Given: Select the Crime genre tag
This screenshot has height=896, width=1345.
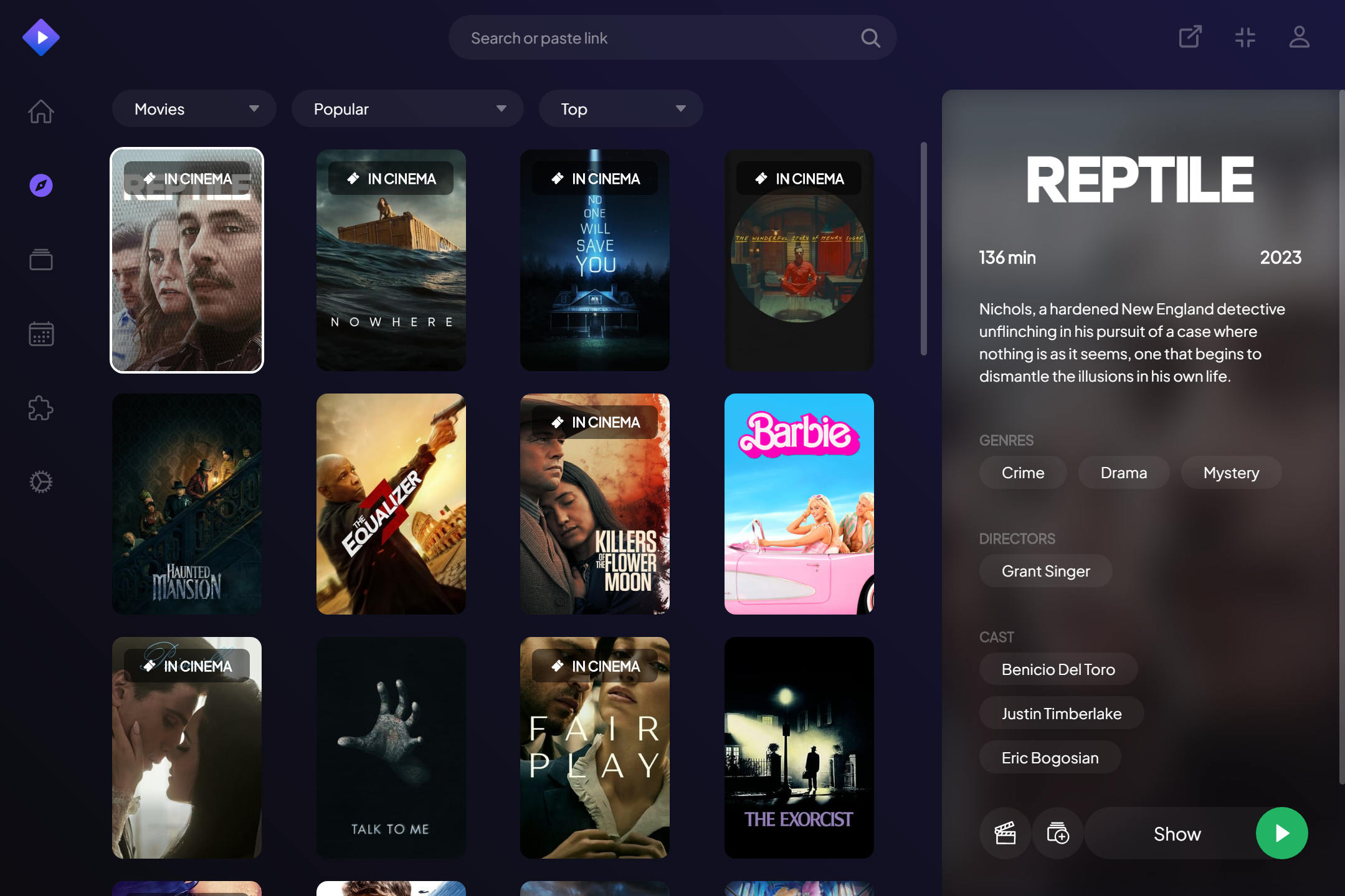Looking at the screenshot, I should [x=1022, y=473].
